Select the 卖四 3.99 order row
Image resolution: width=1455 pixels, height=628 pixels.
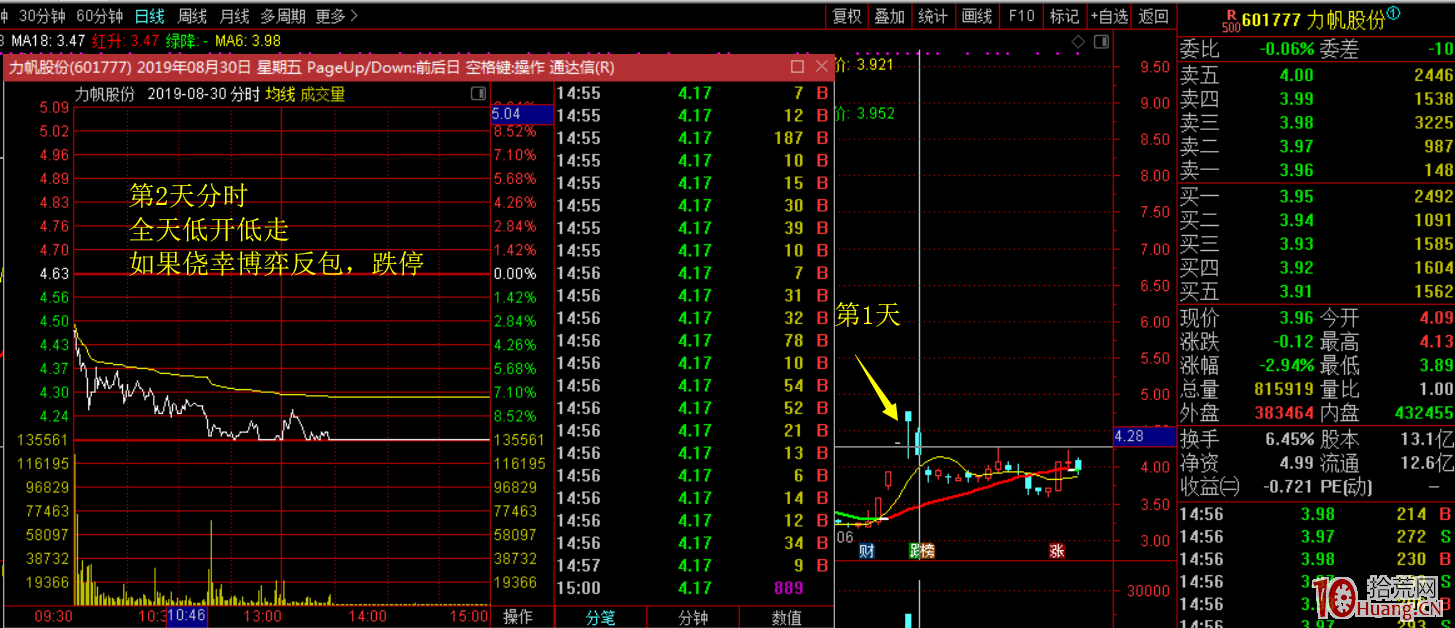(x=1316, y=99)
